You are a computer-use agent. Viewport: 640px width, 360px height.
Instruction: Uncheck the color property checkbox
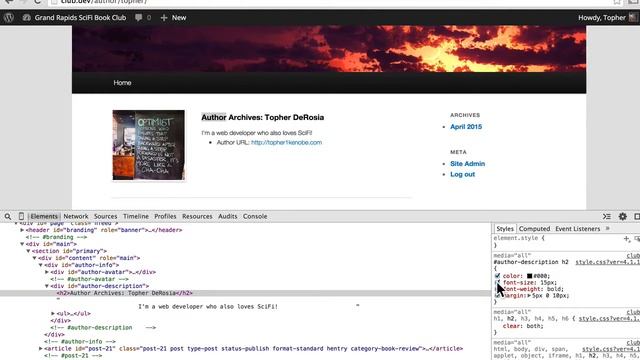coord(497,276)
